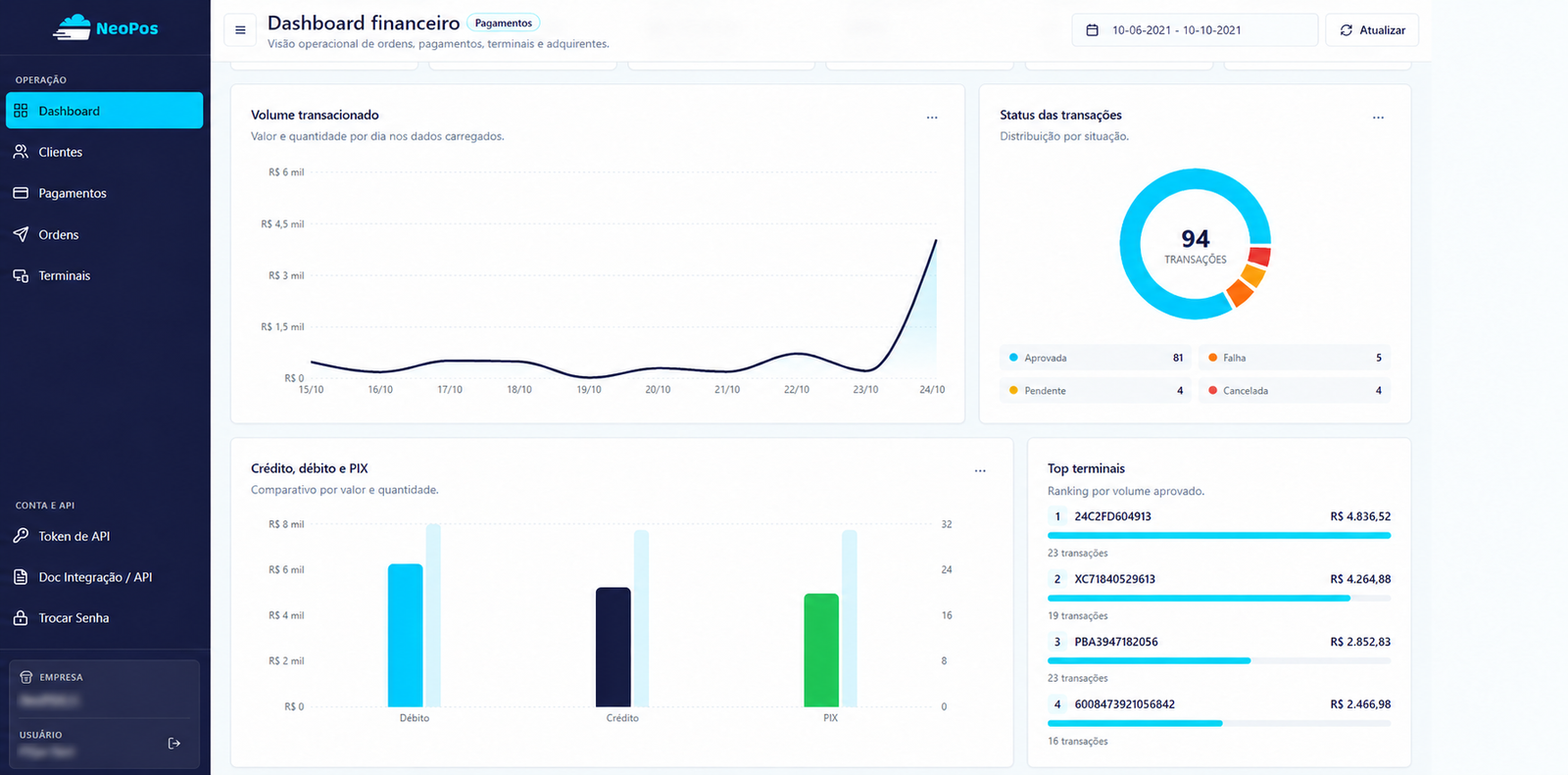This screenshot has width=1568, height=775.
Task: Click the Ordens paper-plane icon
Action: (21, 234)
